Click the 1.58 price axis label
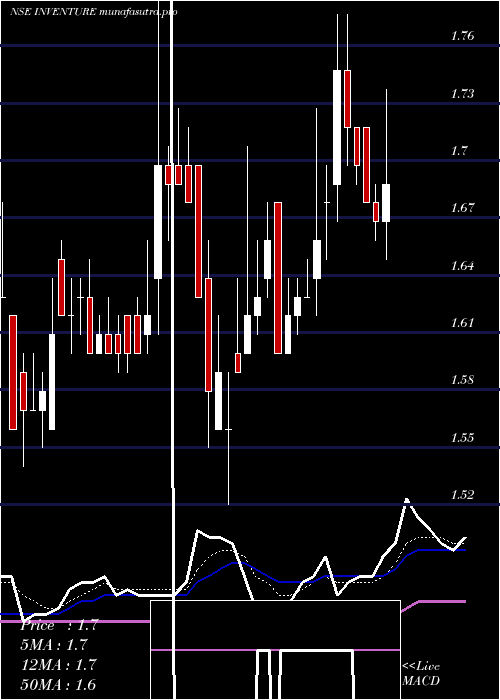 pos(462,379)
